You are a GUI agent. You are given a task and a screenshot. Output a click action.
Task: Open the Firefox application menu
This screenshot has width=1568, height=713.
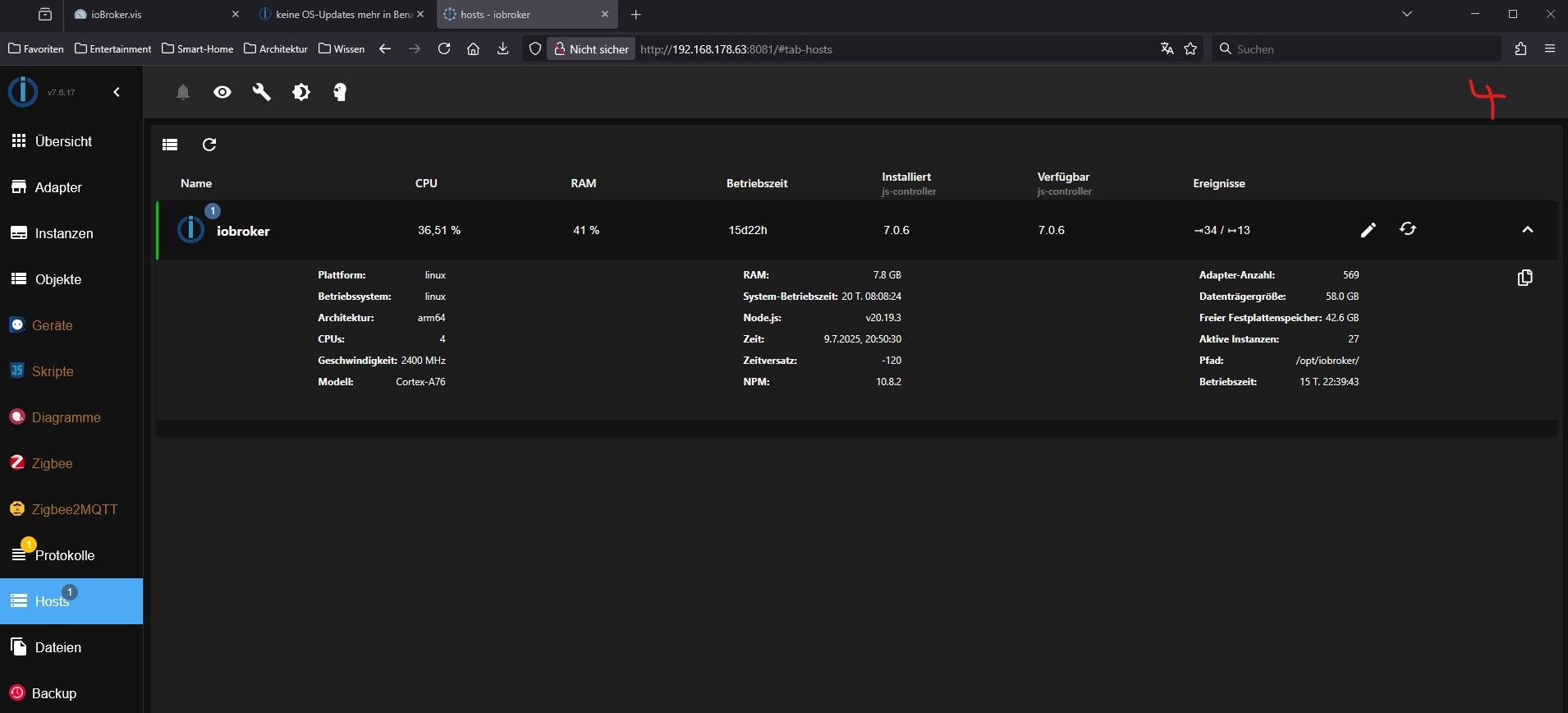point(1550,49)
